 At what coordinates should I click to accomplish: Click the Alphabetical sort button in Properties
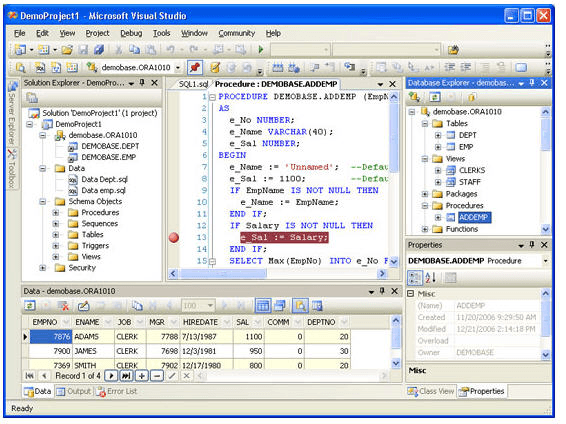click(431, 277)
